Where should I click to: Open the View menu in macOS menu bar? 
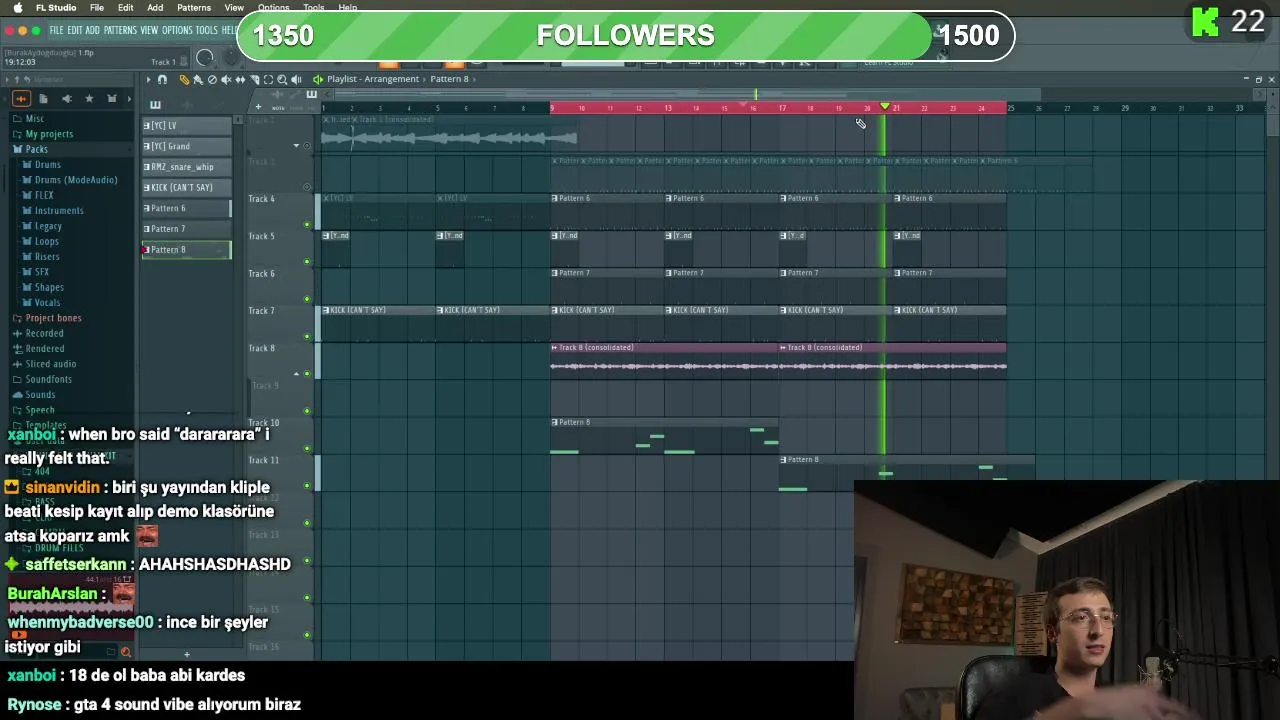click(x=234, y=7)
